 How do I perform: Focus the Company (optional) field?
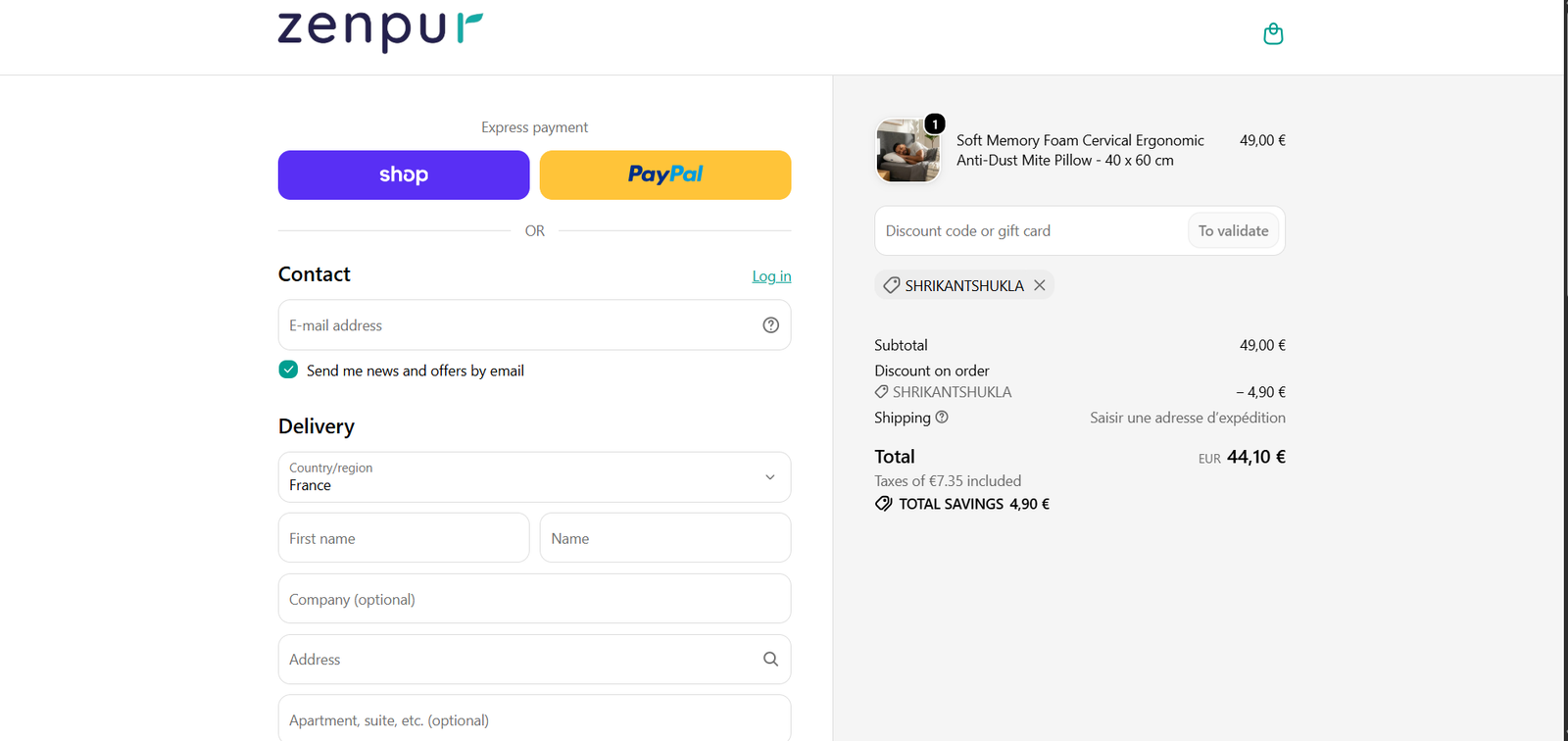pyautogui.click(x=534, y=599)
